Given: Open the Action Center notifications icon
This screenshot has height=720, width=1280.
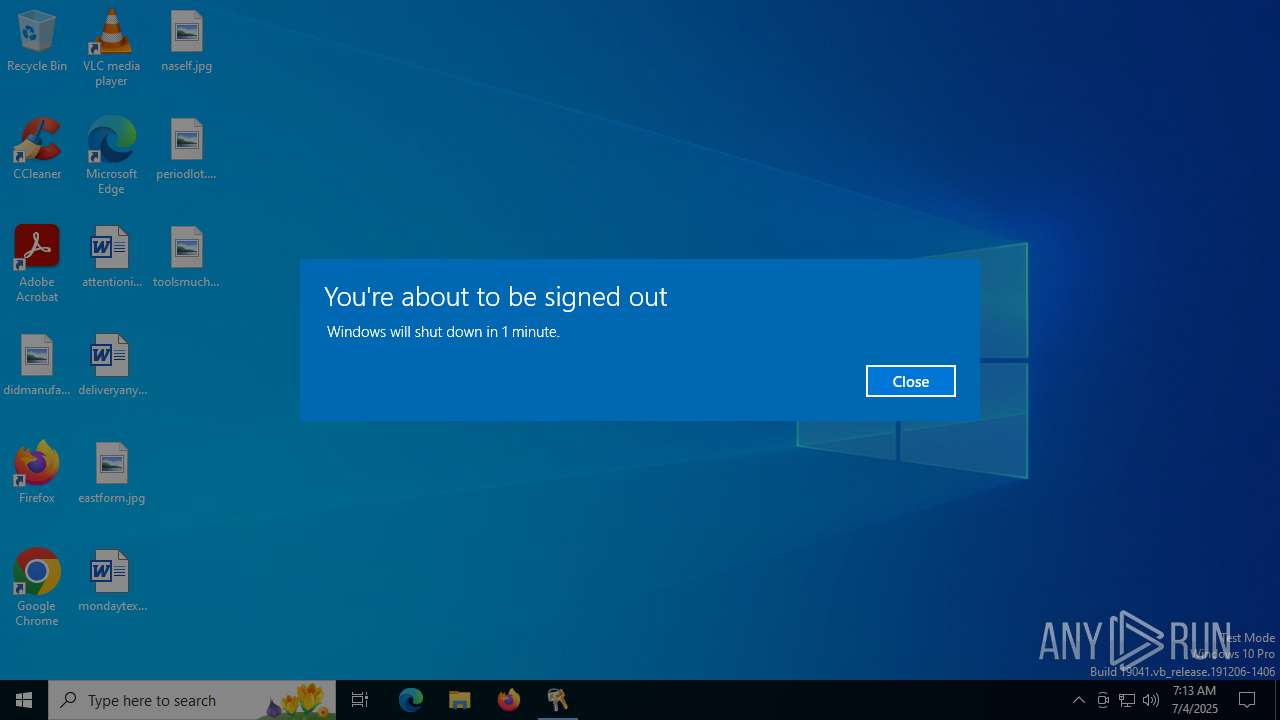Looking at the screenshot, I should [1247, 700].
